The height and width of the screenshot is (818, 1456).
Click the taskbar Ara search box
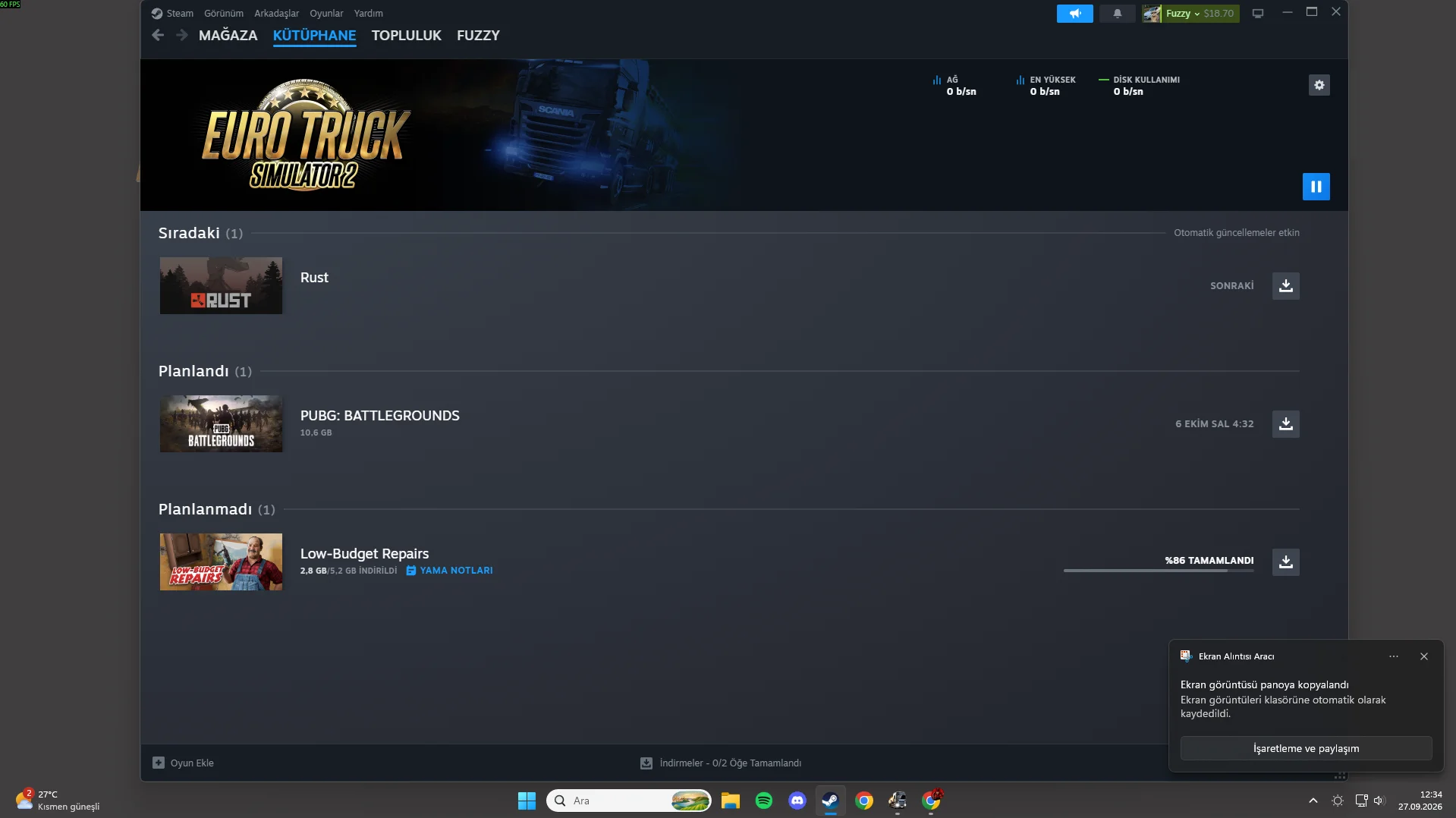(628, 801)
